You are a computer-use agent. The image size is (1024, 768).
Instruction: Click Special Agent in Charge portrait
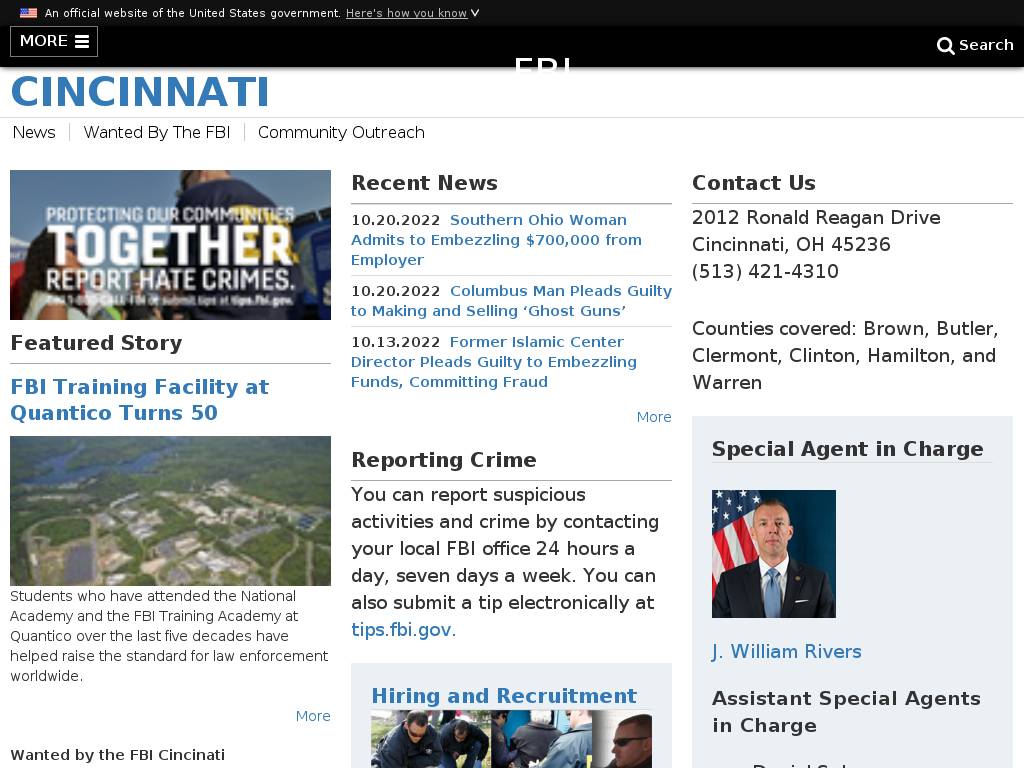tap(774, 554)
